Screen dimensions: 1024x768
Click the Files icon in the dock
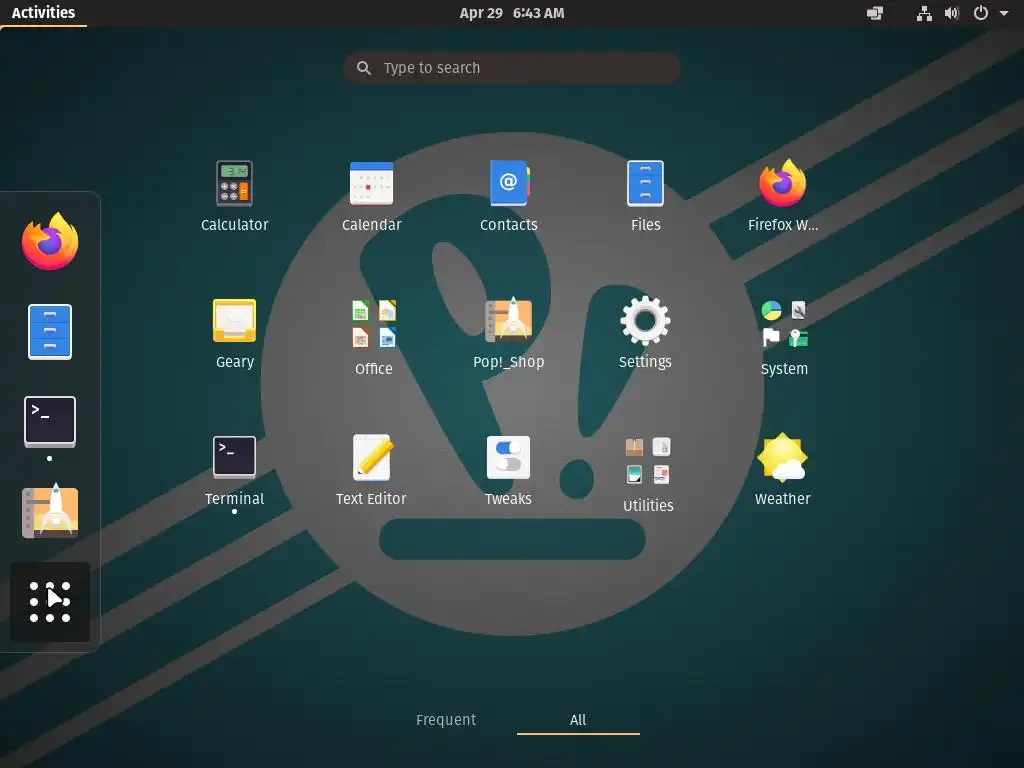pyautogui.click(x=50, y=332)
